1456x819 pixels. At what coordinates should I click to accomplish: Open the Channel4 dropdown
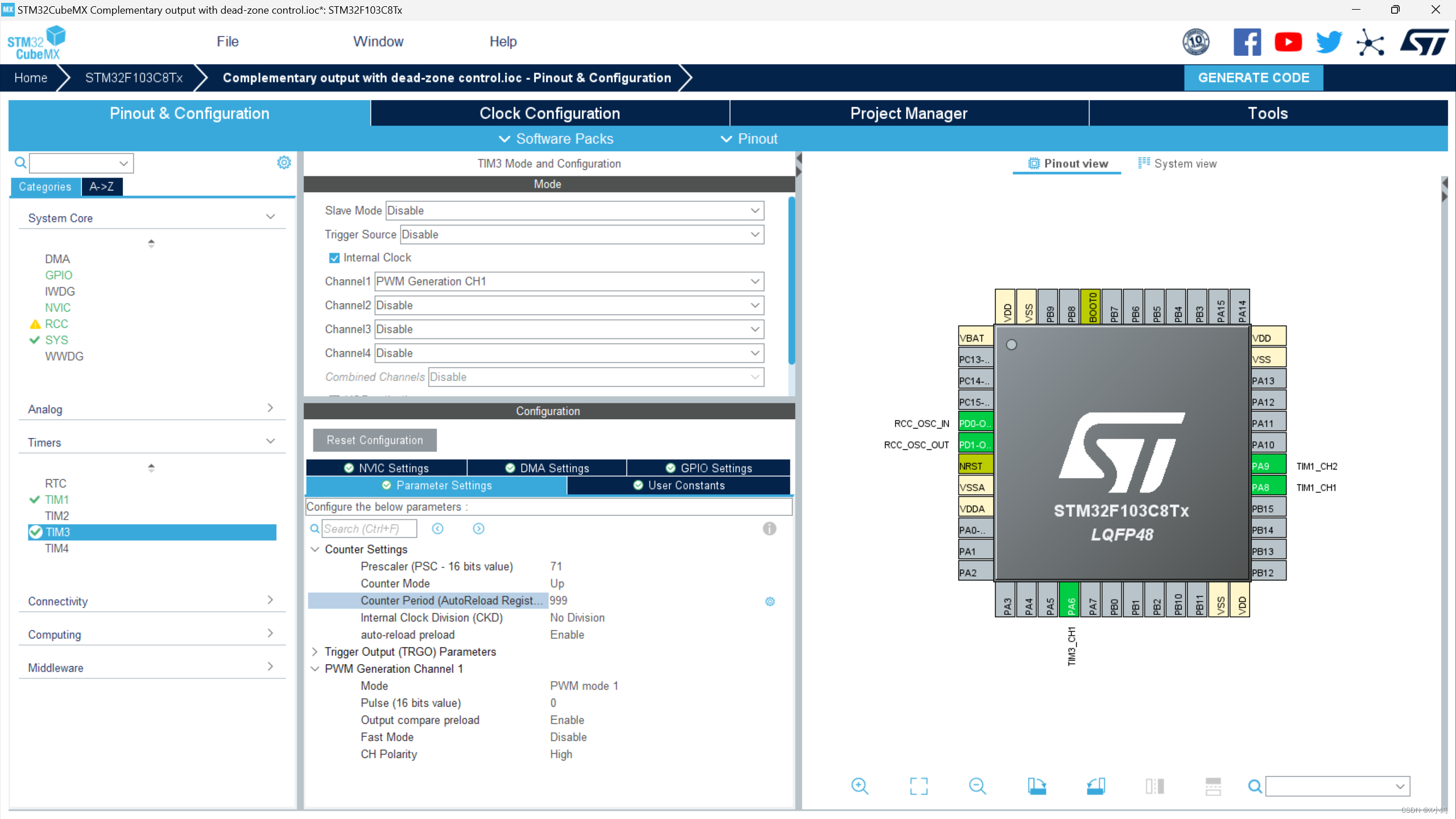point(569,353)
